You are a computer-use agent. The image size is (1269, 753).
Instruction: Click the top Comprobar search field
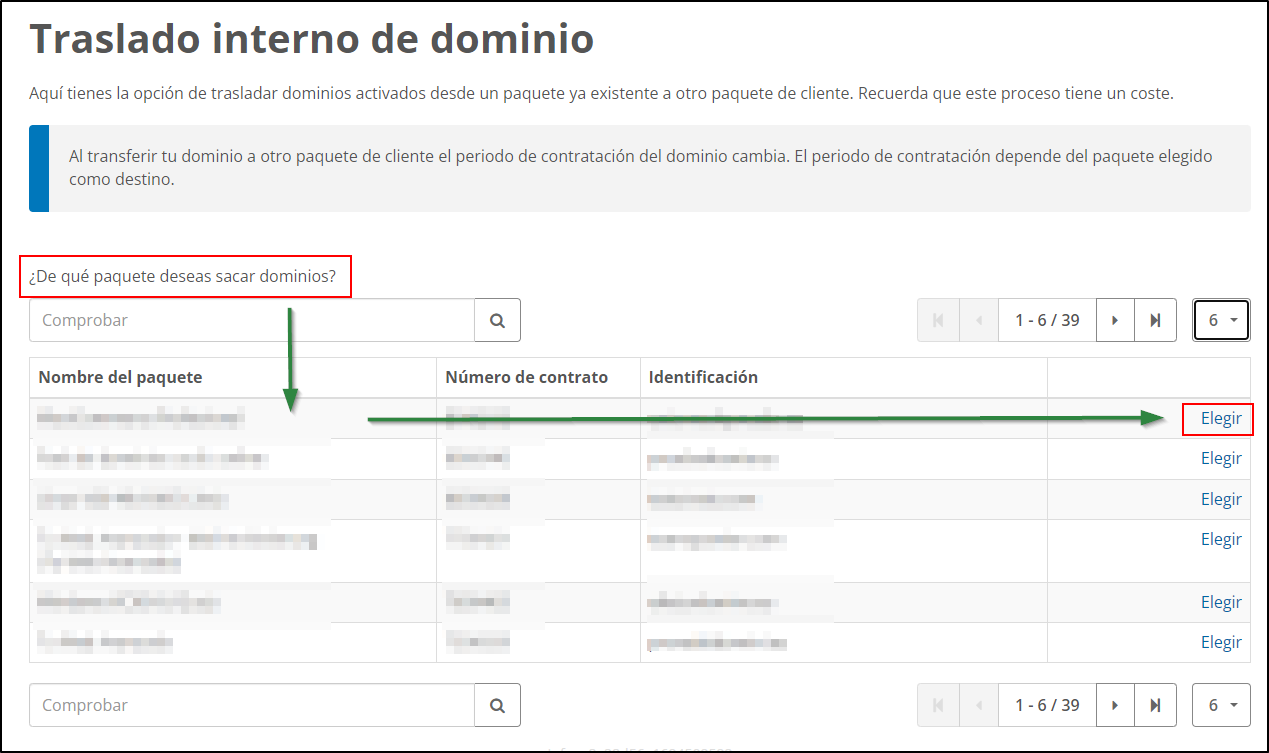250,319
